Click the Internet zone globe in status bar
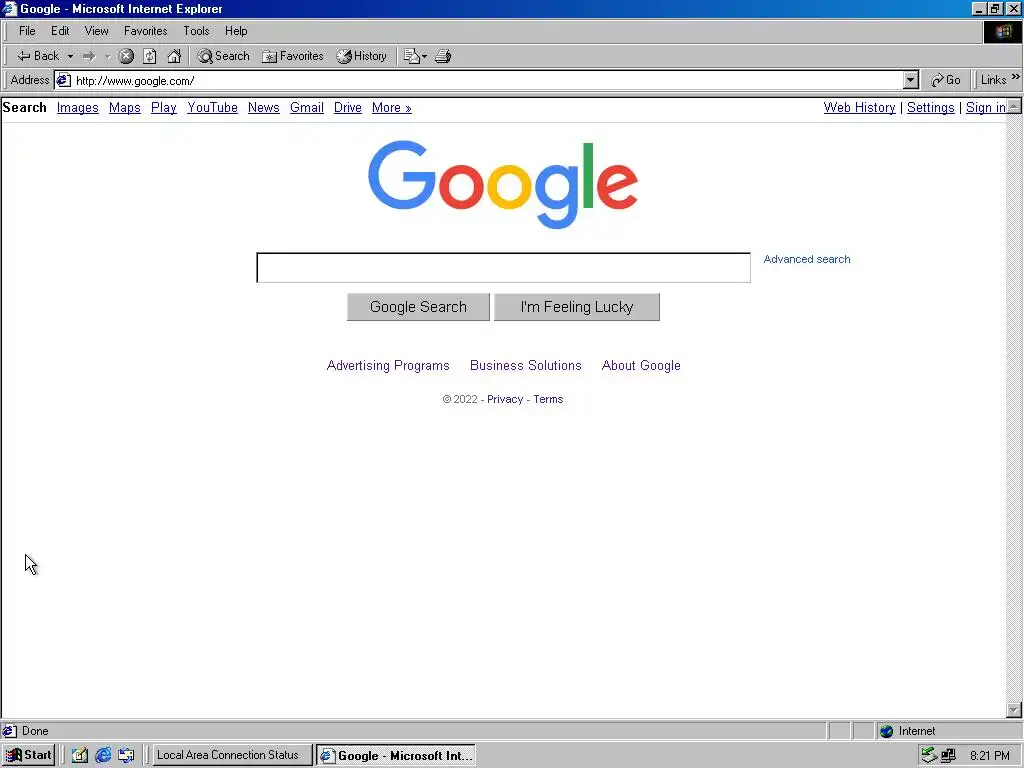The height and width of the screenshot is (768, 1024). pyautogui.click(x=886, y=731)
